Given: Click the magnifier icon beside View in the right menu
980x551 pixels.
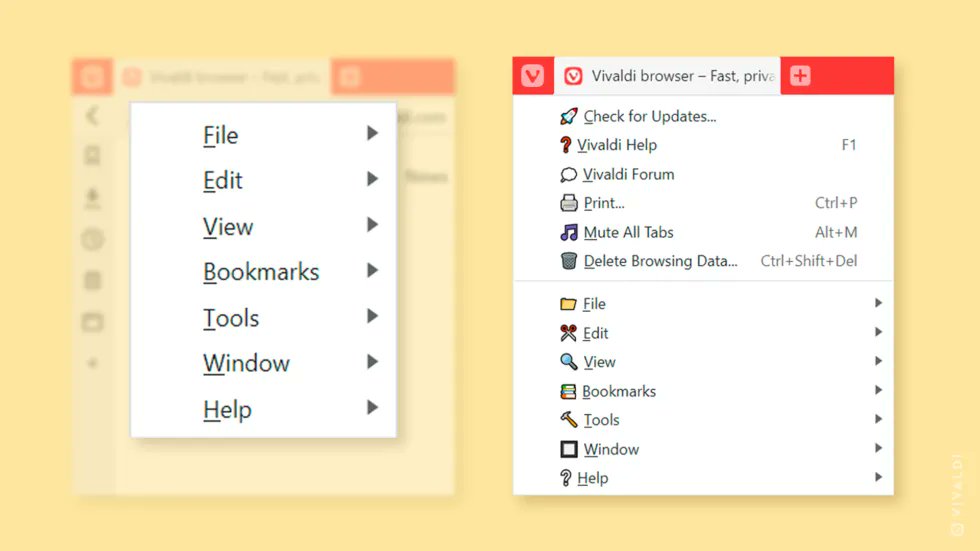Looking at the screenshot, I should [568, 362].
